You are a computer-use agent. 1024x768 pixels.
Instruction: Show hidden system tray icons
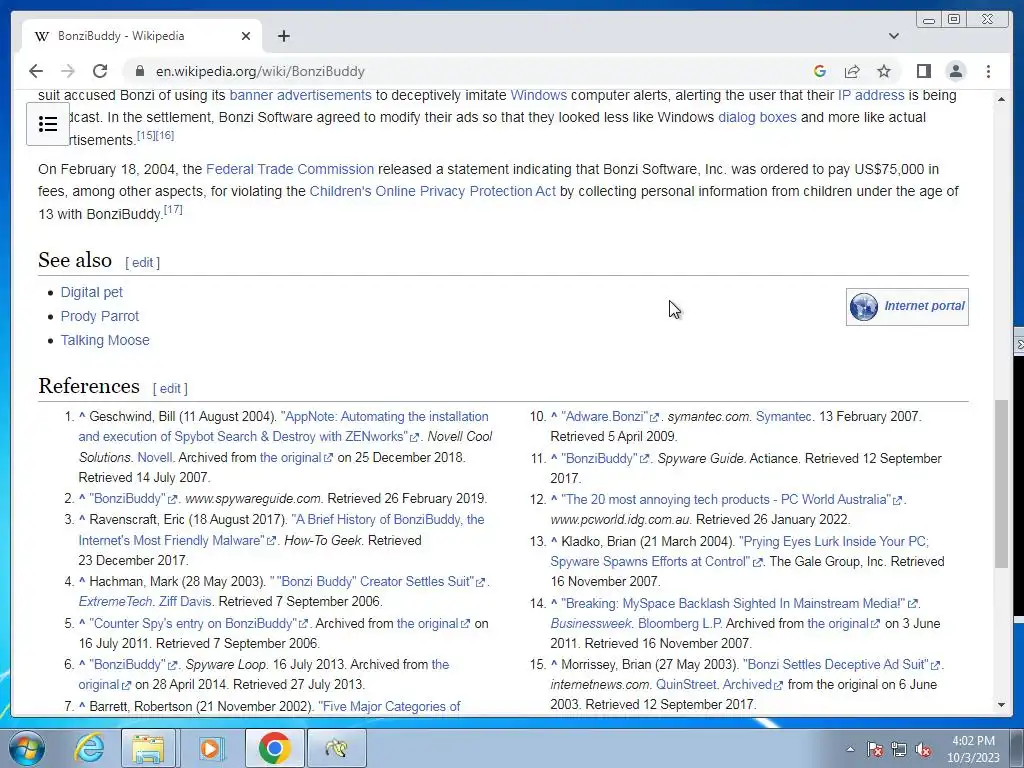click(x=850, y=749)
